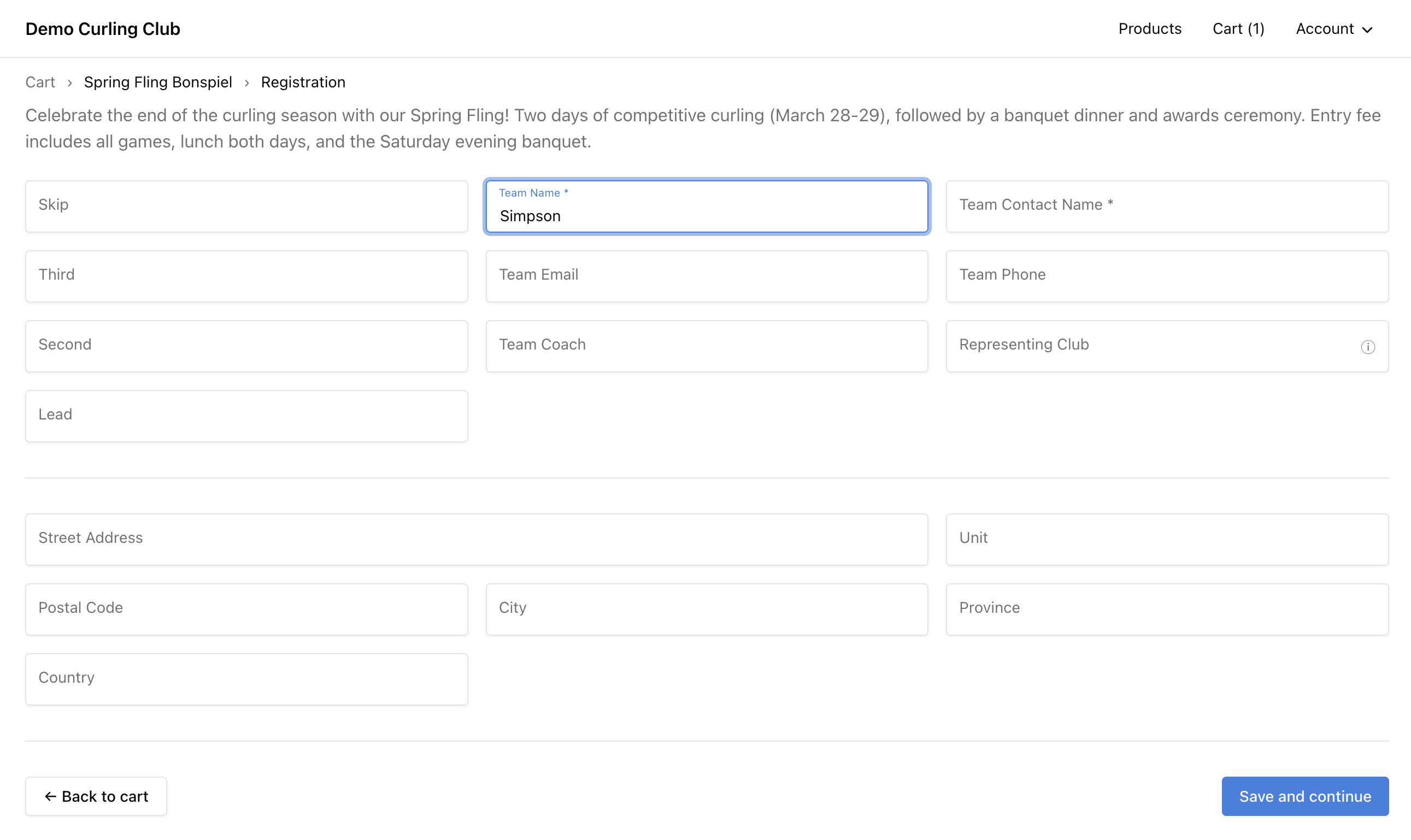The image size is (1411, 840).
Task: Select the Spring Fling Bonspiel breadcrumb
Action: [x=158, y=82]
